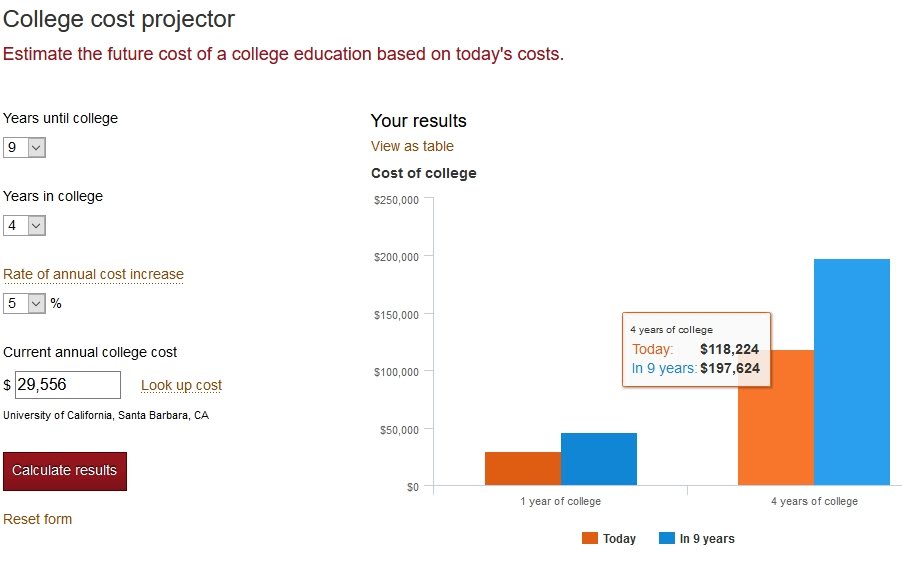Viewport: 902px width, 564px height.
Task: Click the Rate of annual cost increase link
Action: pyautogui.click(x=94, y=274)
